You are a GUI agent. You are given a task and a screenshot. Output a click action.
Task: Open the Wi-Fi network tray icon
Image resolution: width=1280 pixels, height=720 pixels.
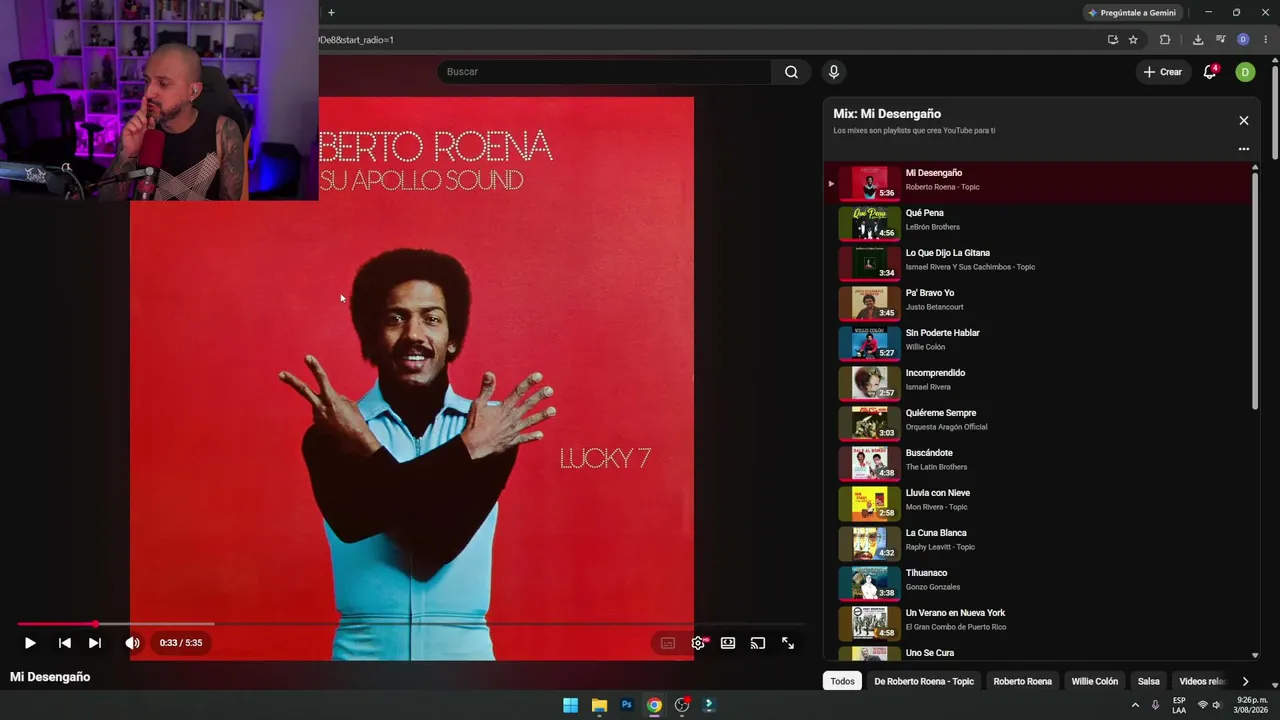[x=1203, y=705]
